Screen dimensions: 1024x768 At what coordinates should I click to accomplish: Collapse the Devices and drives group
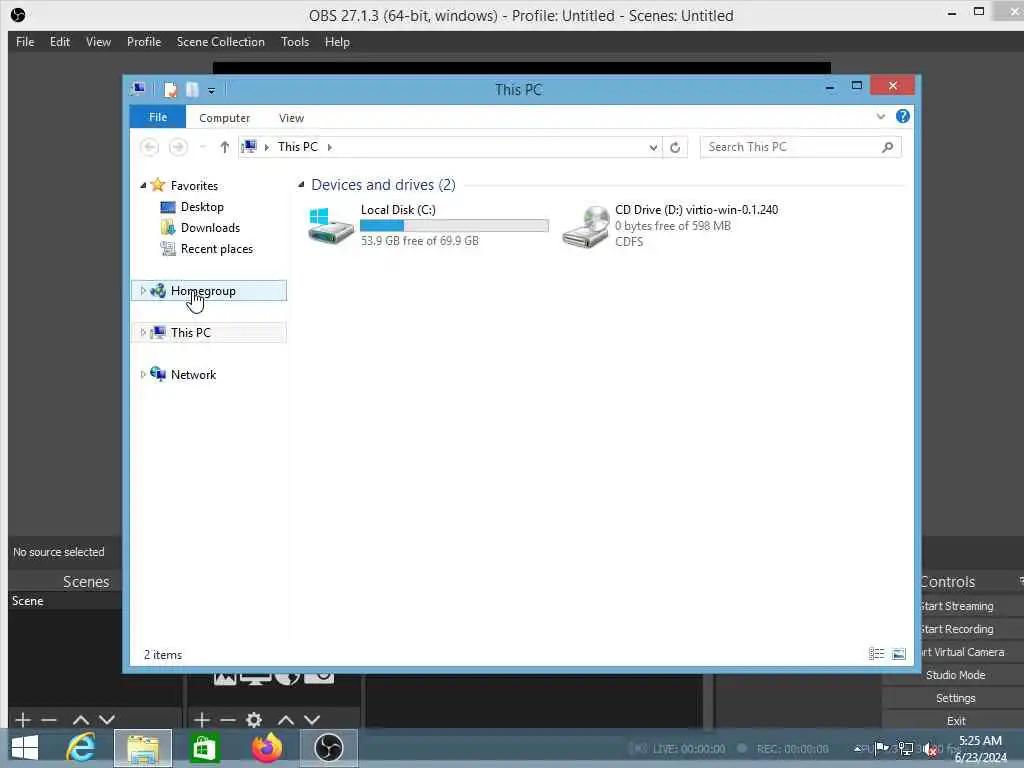click(301, 185)
